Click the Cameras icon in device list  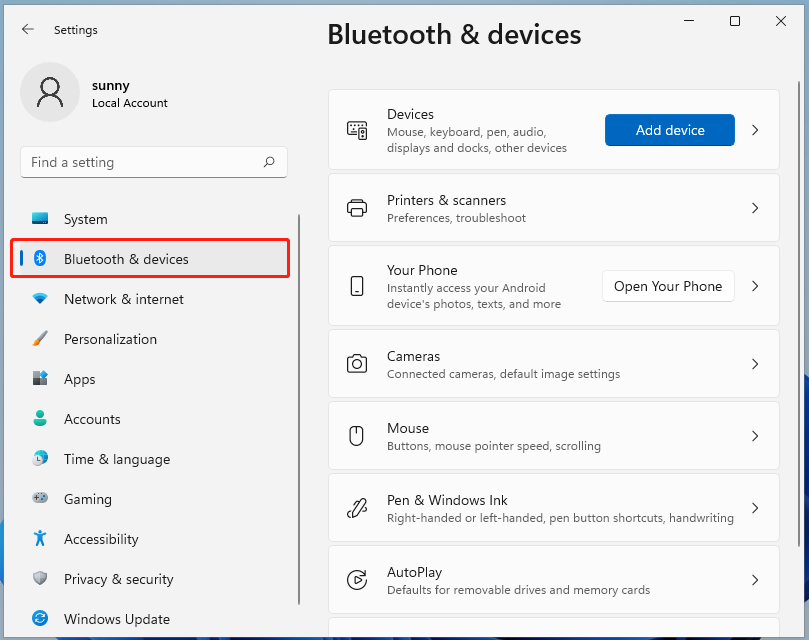(357, 364)
